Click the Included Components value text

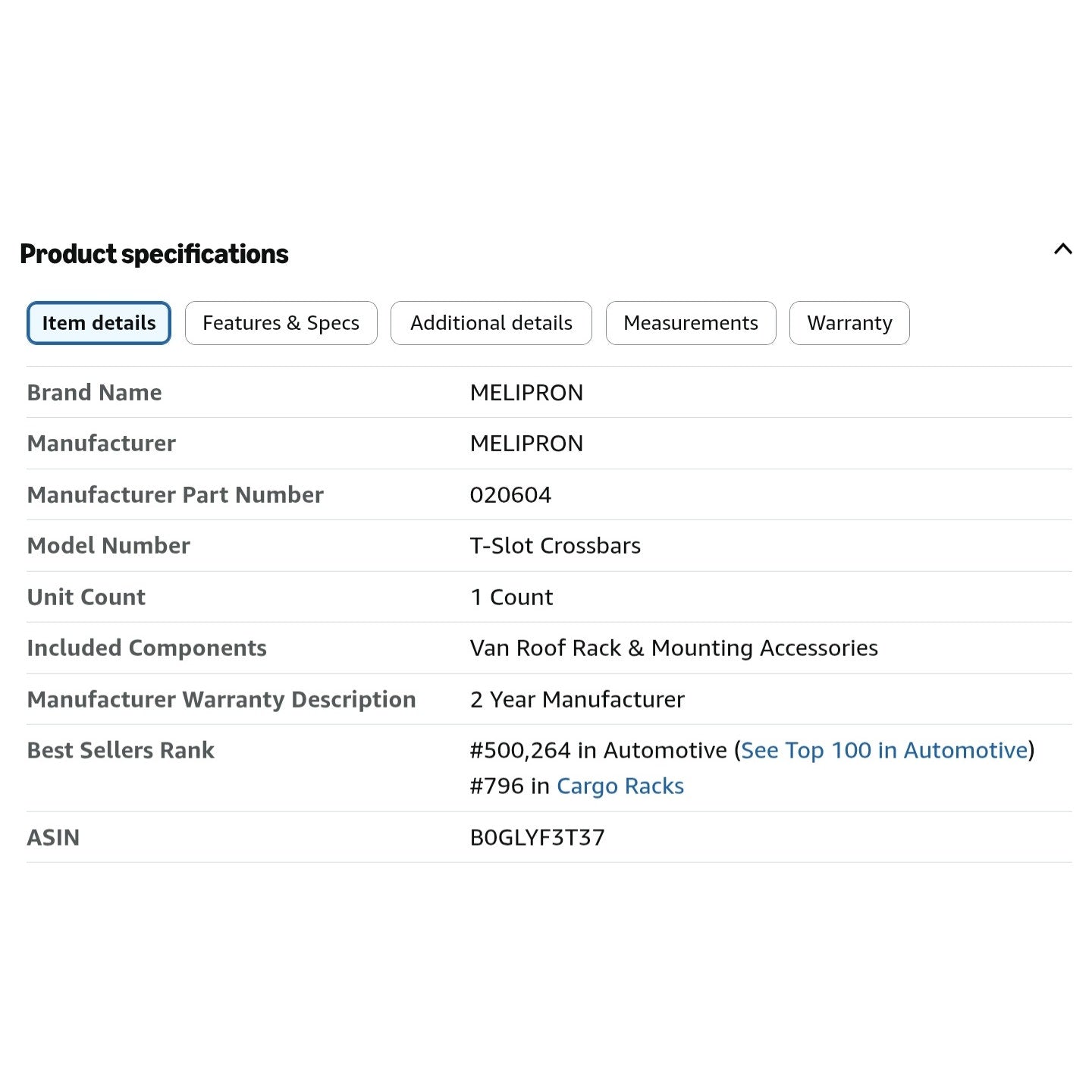tap(674, 648)
